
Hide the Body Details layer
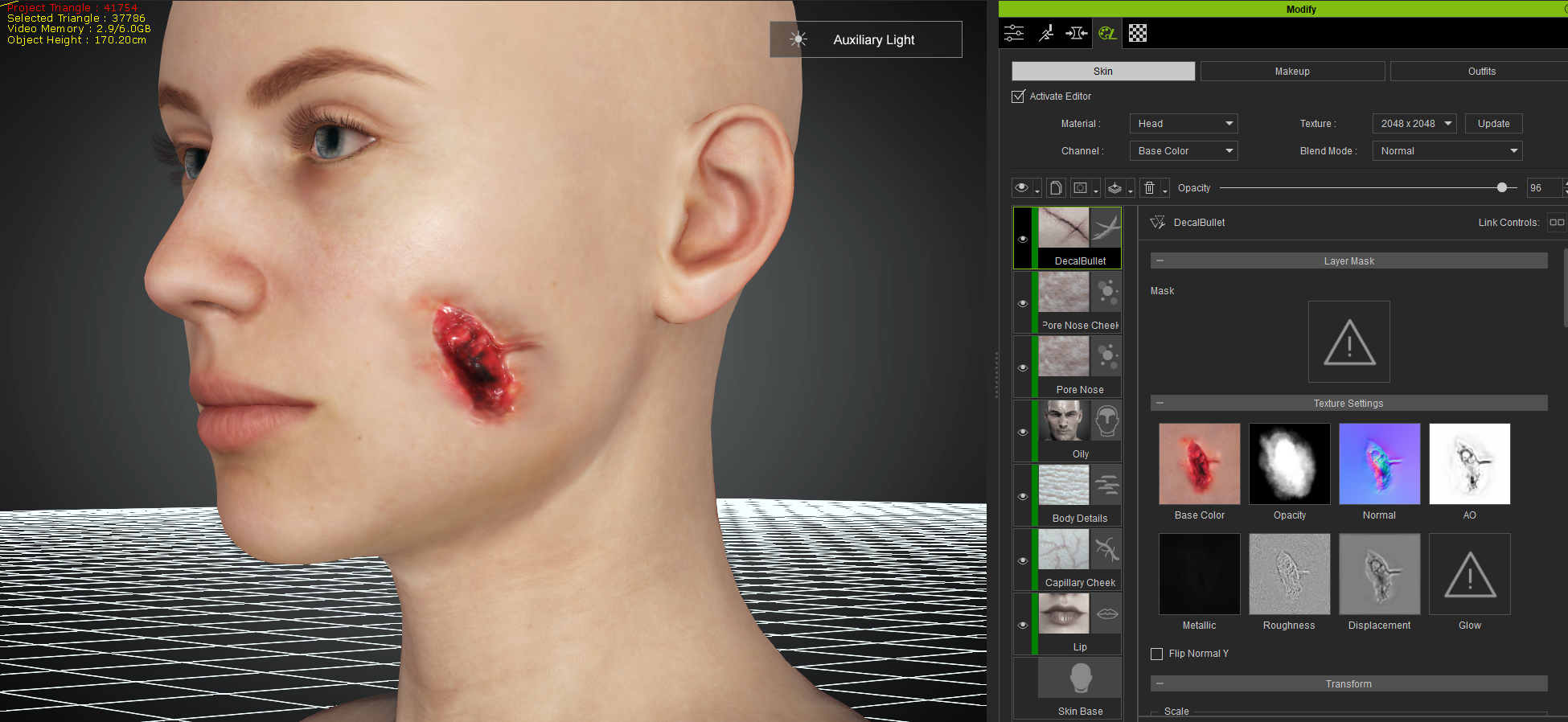click(x=1023, y=496)
